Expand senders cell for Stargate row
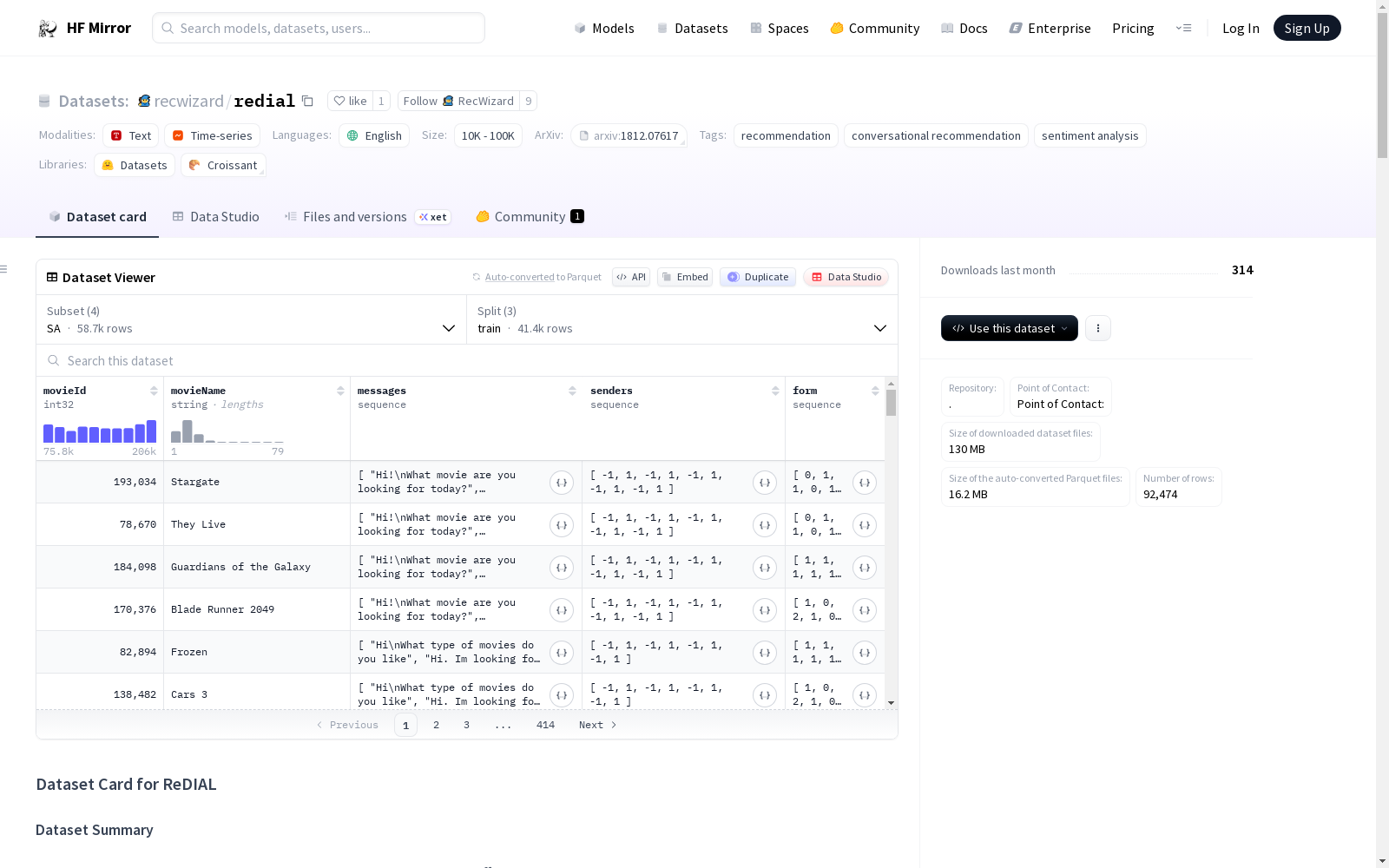1389x868 pixels. (765, 483)
